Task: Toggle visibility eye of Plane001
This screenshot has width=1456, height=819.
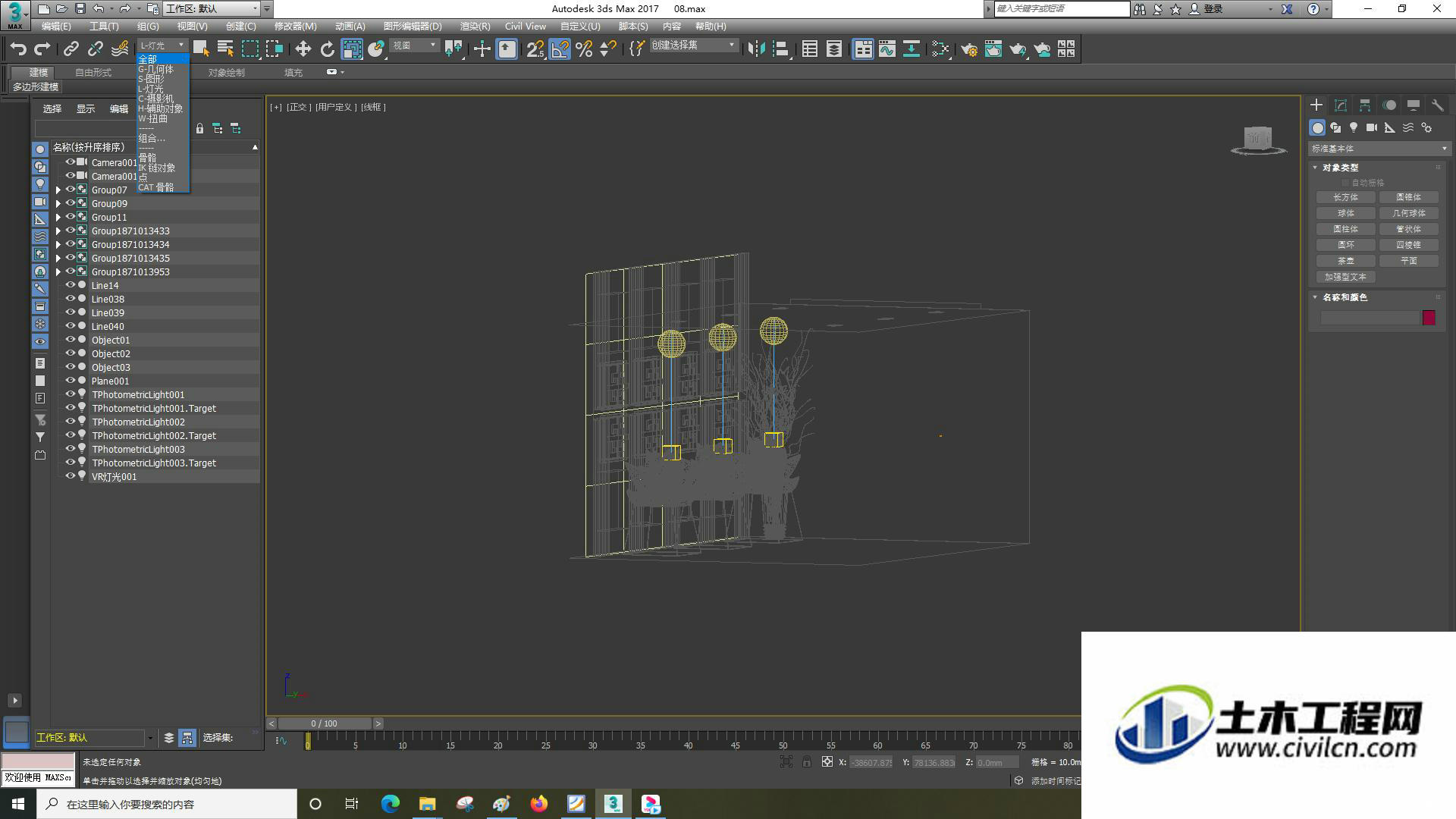Action: [x=71, y=381]
